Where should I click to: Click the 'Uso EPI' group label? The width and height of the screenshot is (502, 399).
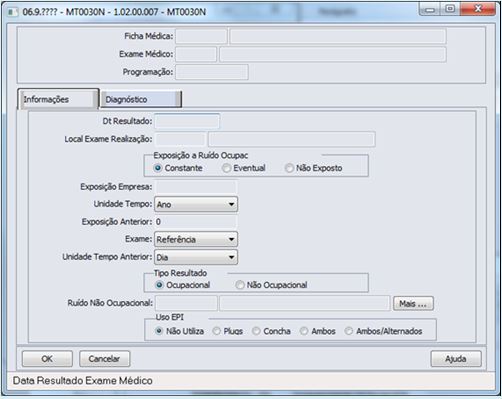click(x=170, y=317)
